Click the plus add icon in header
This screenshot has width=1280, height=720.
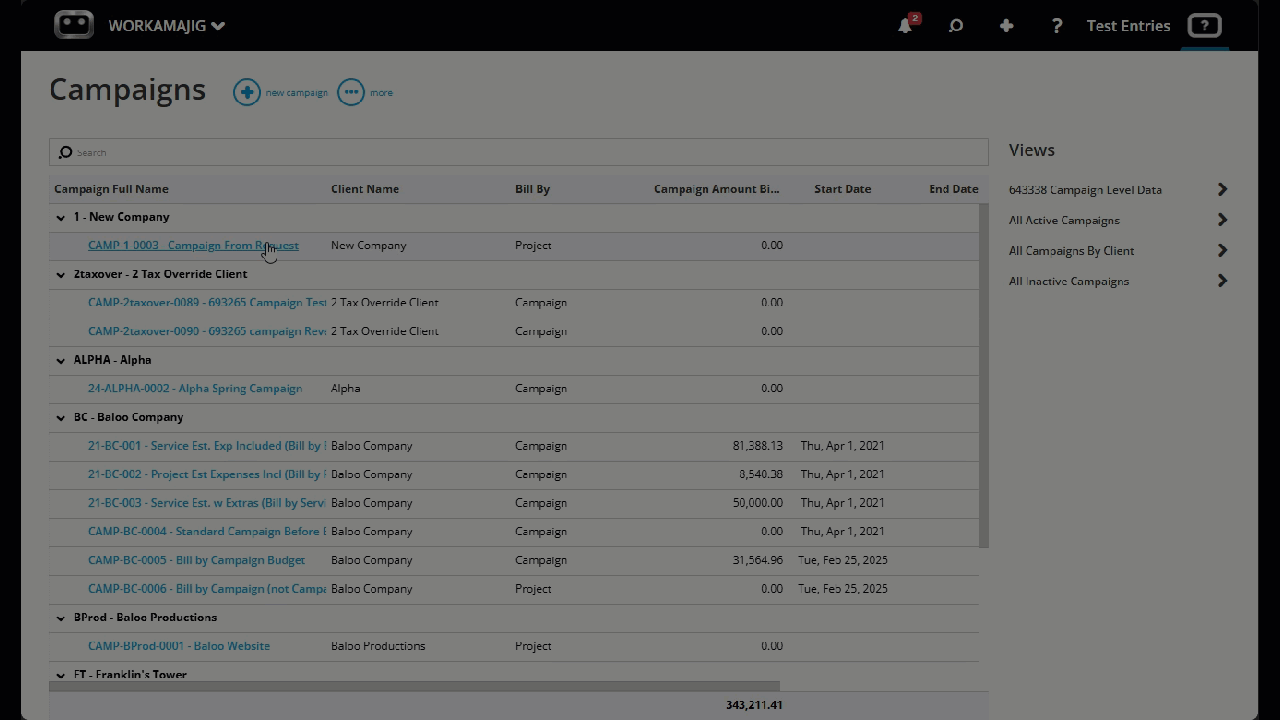(x=1006, y=26)
